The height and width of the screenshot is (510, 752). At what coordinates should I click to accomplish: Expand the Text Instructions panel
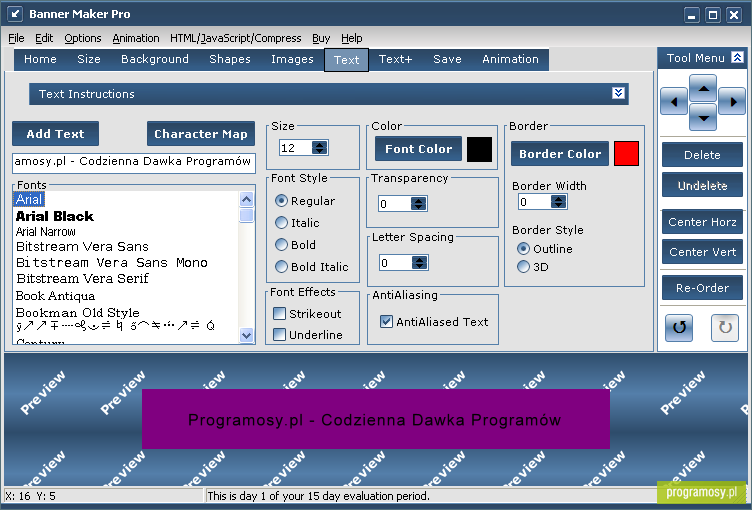coord(618,93)
